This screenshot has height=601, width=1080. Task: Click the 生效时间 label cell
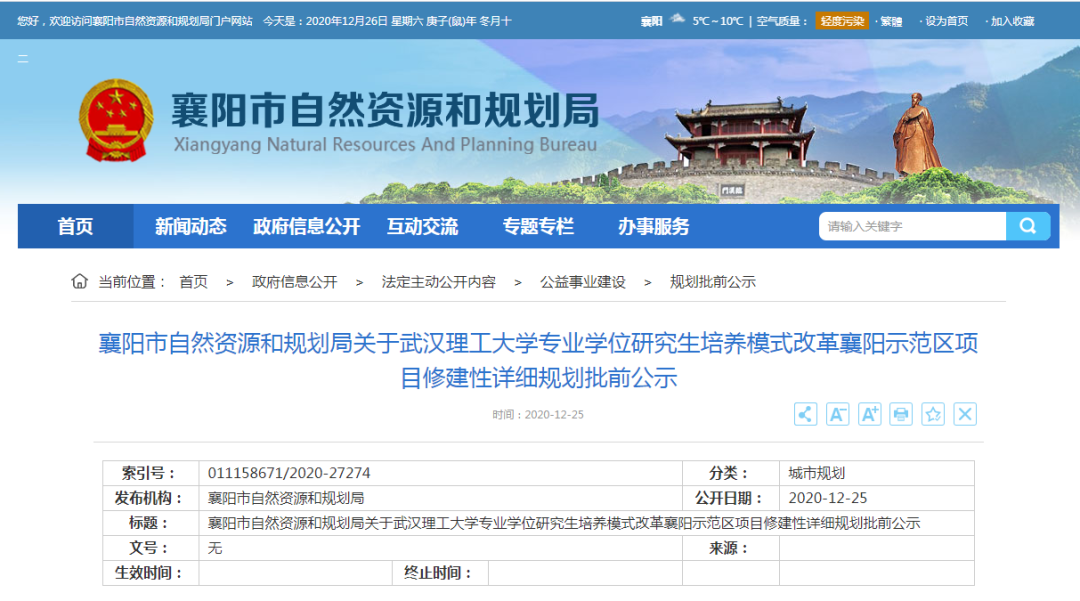tap(150, 573)
